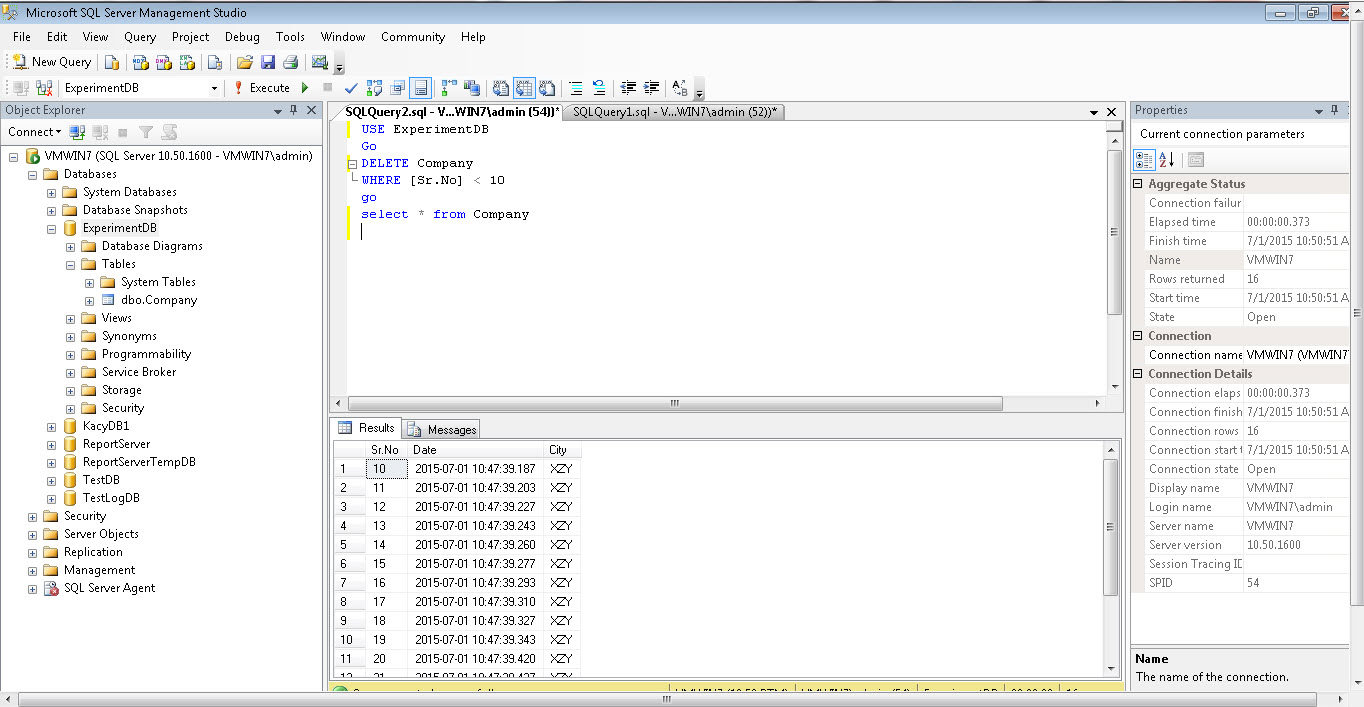The height and width of the screenshot is (707, 1364).
Task: Open the Properties window position dropdown arrow
Action: (x=1318, y=110)
